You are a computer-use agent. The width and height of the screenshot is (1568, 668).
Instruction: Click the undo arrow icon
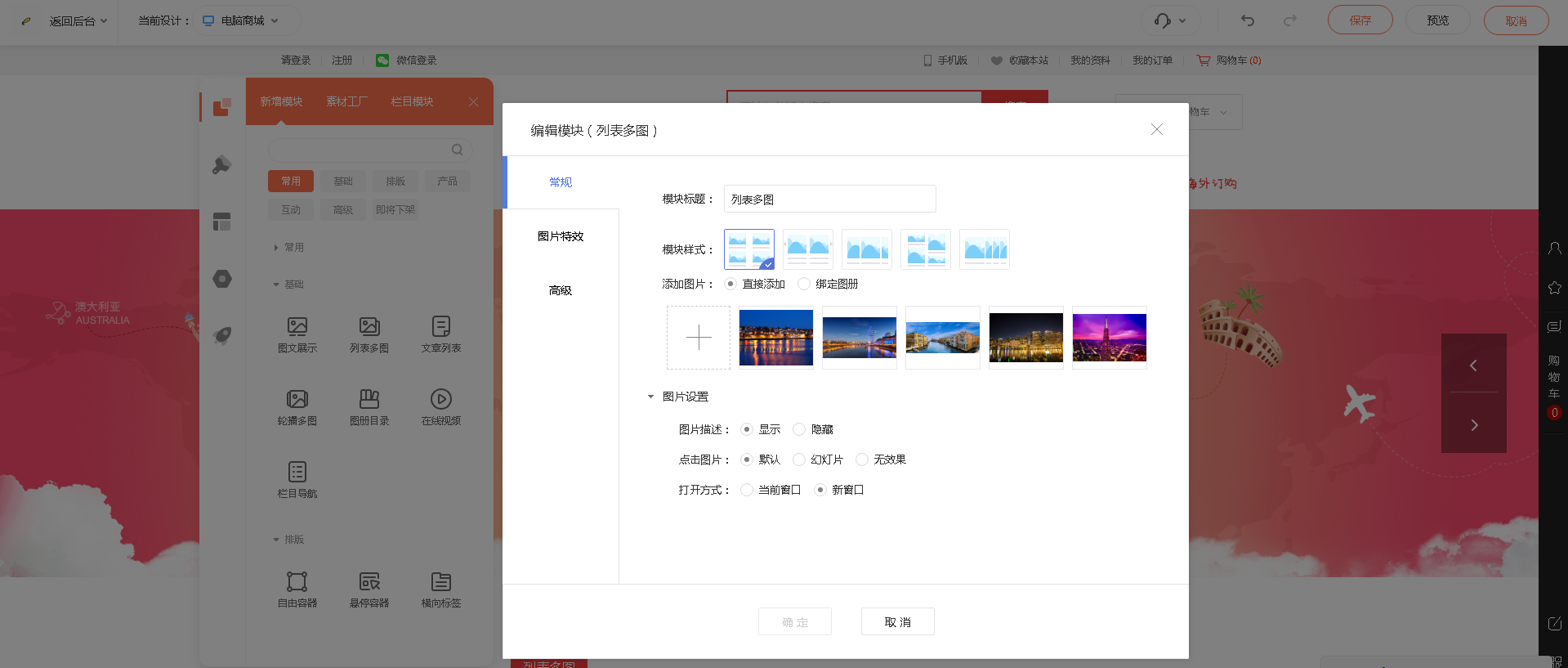coord(1248,20)
